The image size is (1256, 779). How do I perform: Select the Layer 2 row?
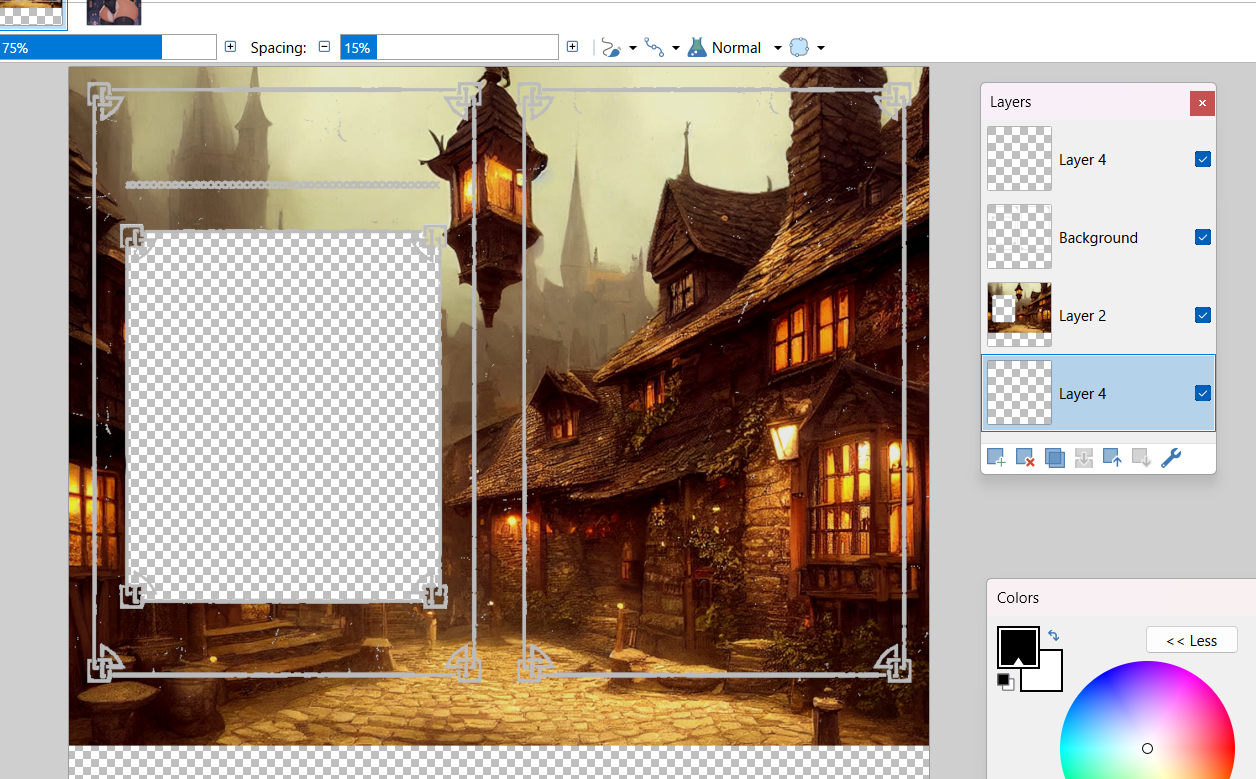[1098, 315]
